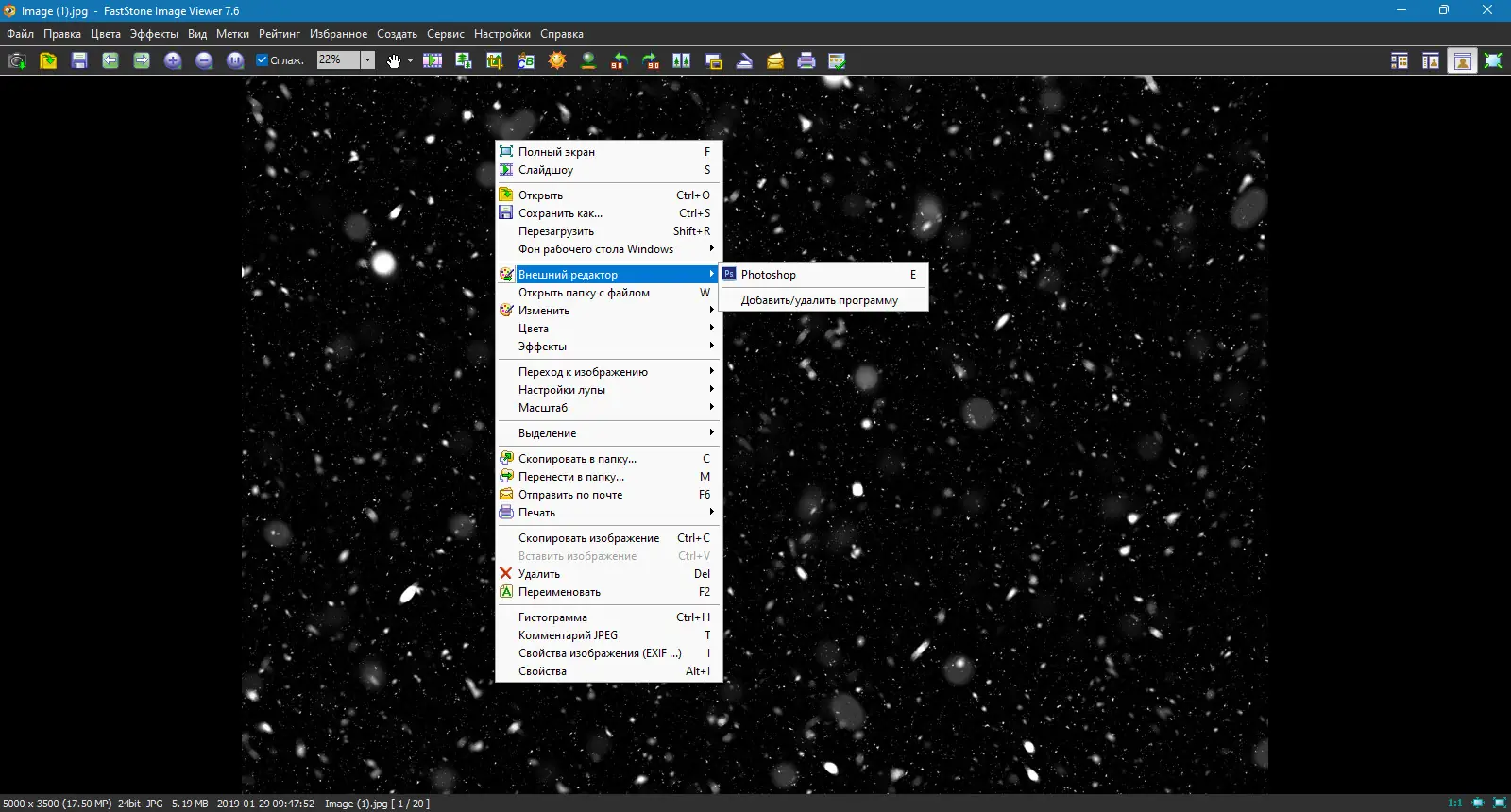Open the Рейтинг menu
The width and height of the screenshot is (1511, 812).
(280, 34)
